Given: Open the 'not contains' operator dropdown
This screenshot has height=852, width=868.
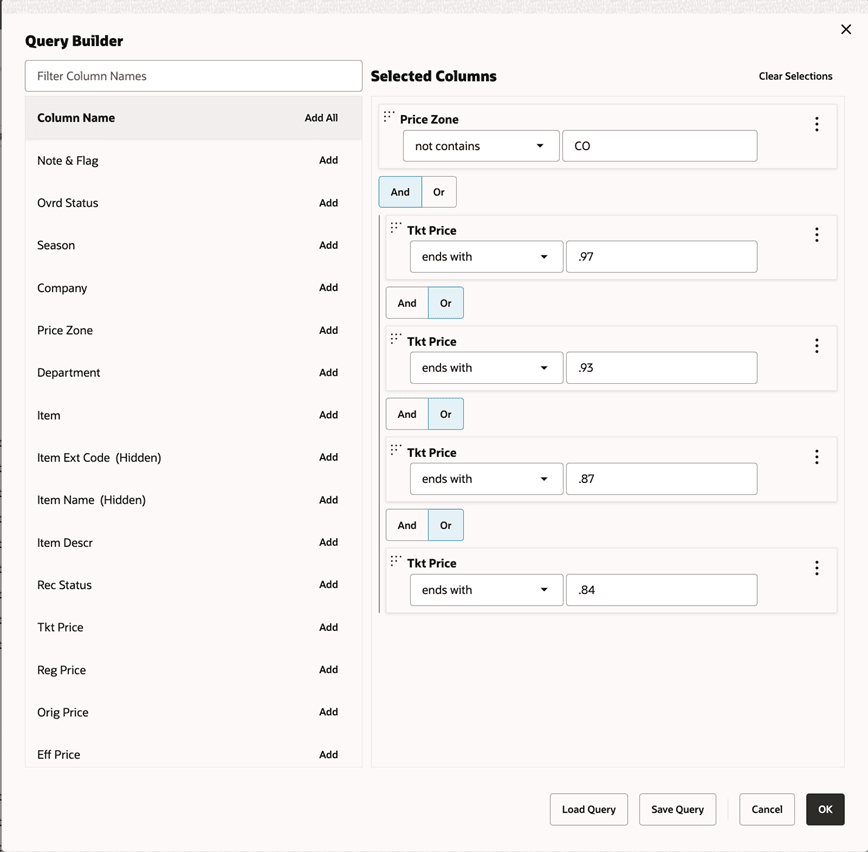Looking at the screenshot, I should 480,146.
